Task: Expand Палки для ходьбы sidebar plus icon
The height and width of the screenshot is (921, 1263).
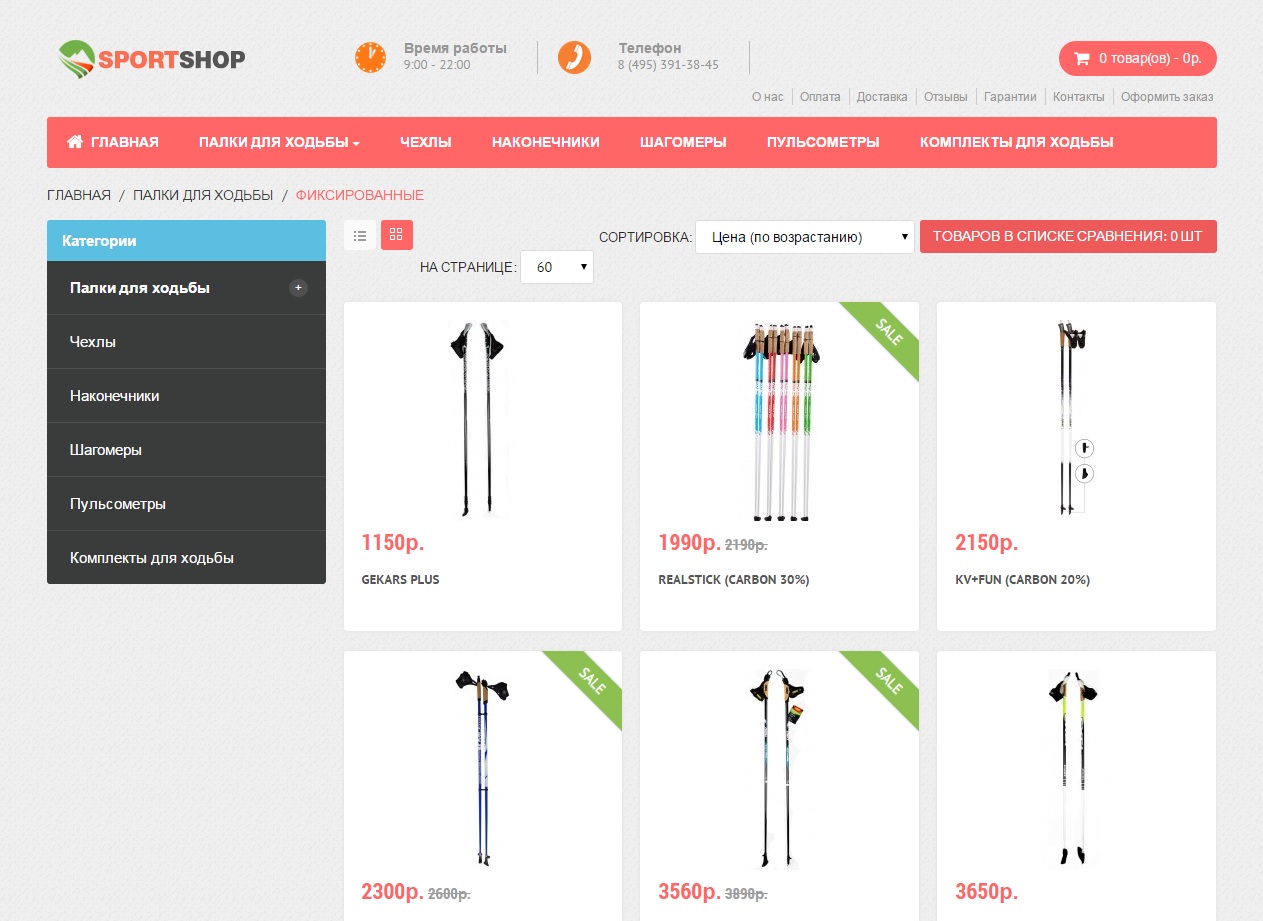Action: click(298, 288)
